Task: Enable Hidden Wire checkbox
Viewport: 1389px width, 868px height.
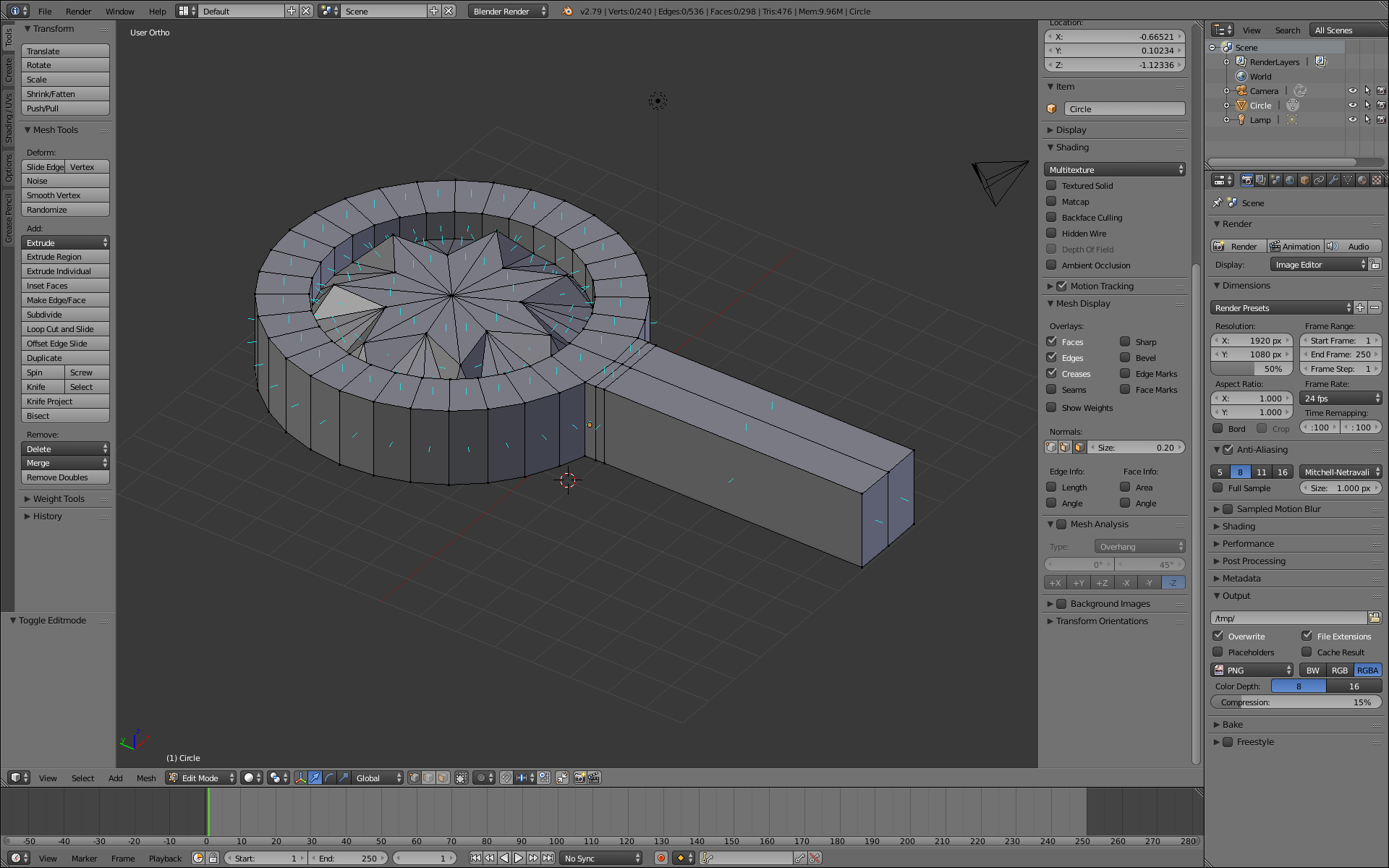Action: click(x=1051, y=233)
